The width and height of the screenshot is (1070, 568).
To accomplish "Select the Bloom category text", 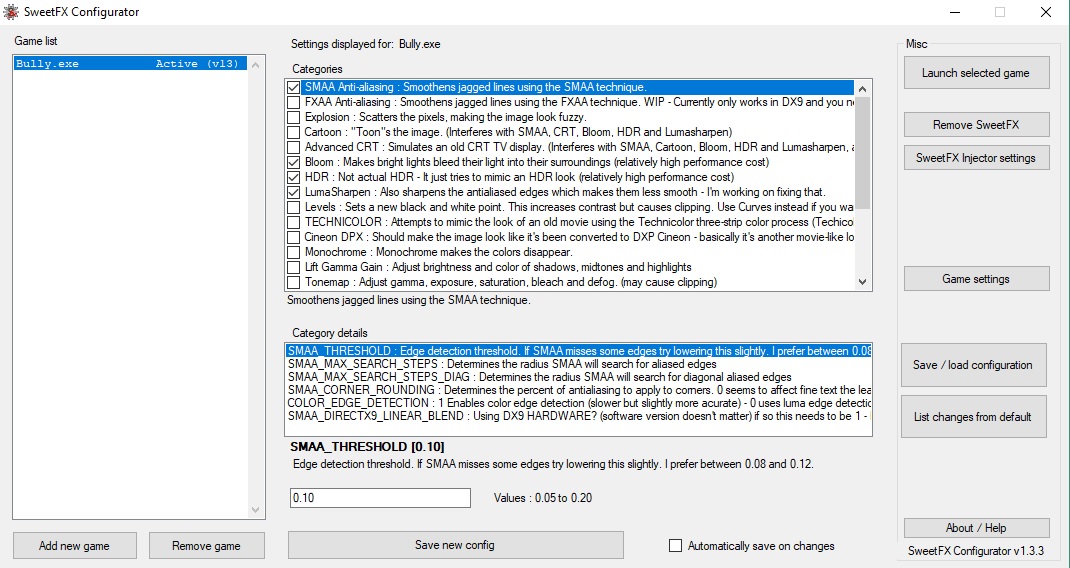I will [537, 162].
